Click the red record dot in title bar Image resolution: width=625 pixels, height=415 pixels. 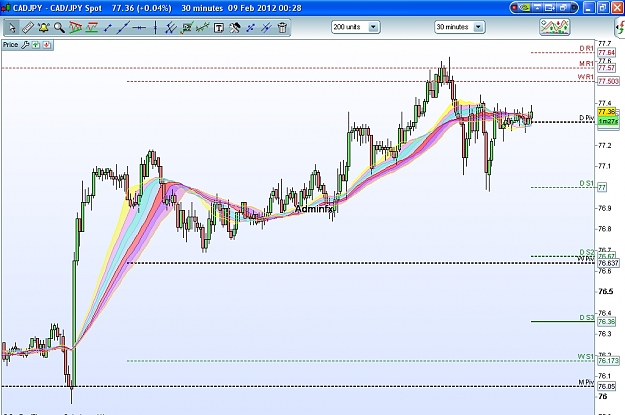(x=514, y=8)
